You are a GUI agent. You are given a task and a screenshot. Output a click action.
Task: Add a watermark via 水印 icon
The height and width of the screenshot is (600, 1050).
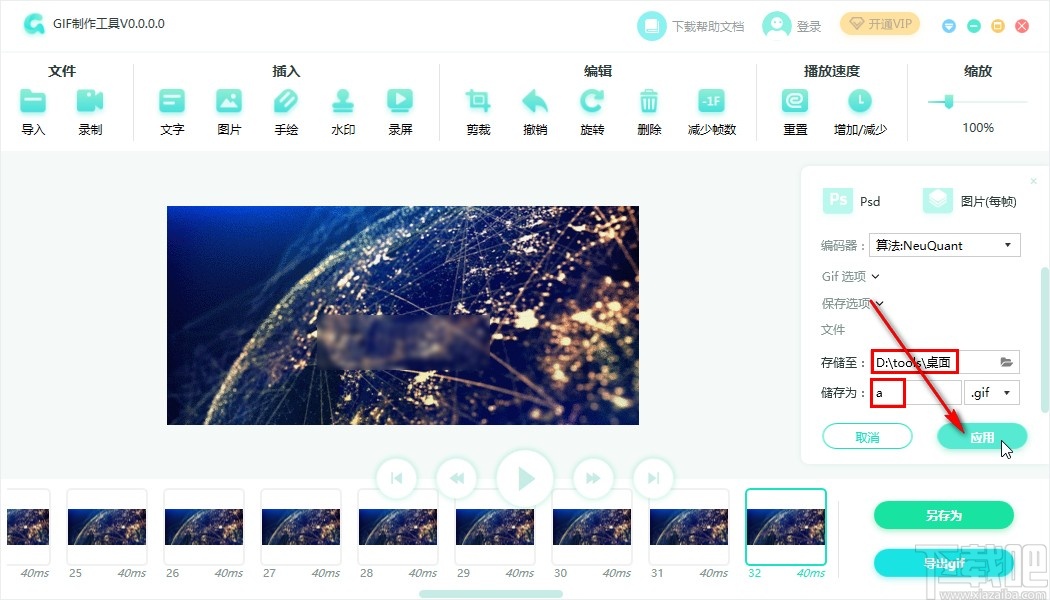click(343, 101)
